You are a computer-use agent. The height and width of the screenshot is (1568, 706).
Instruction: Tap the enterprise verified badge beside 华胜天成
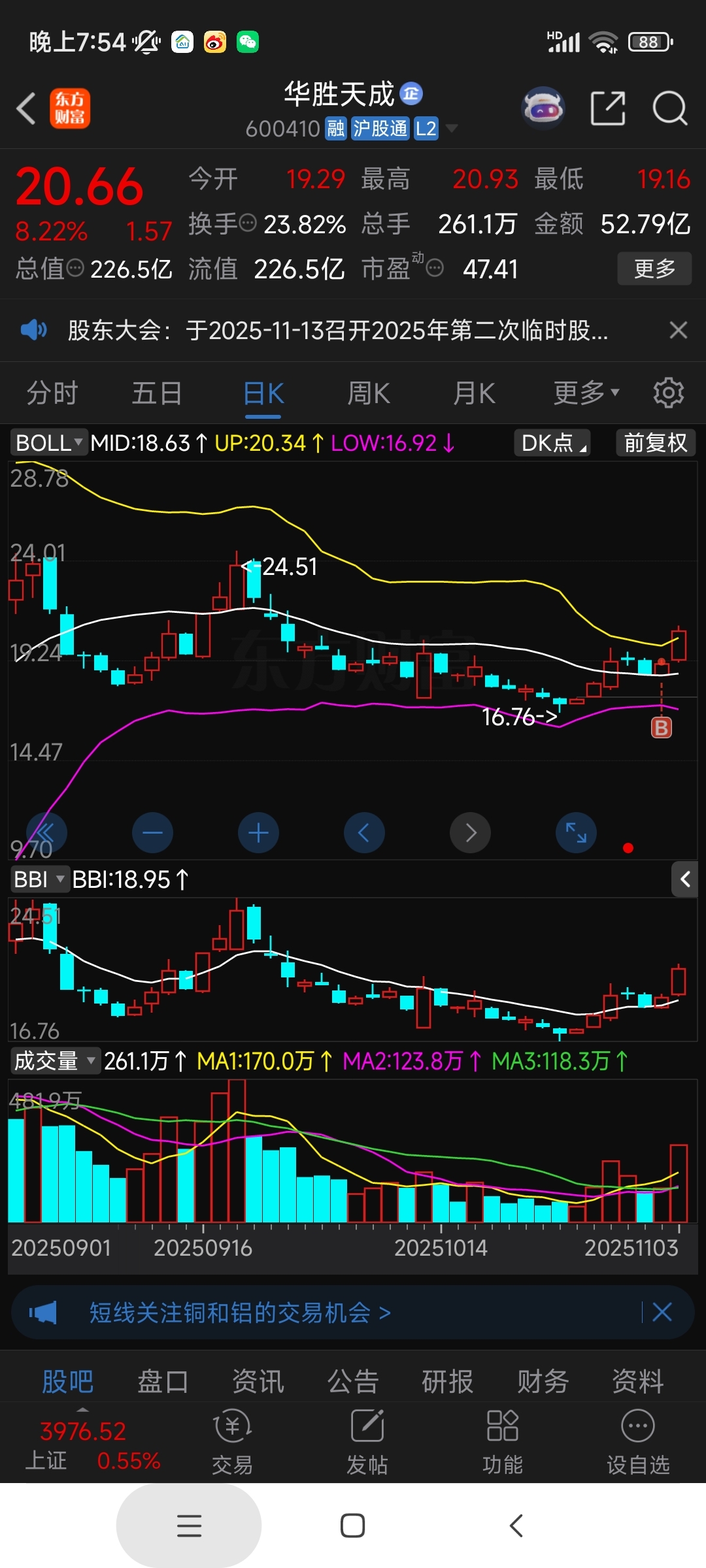[x=411, y=94]
